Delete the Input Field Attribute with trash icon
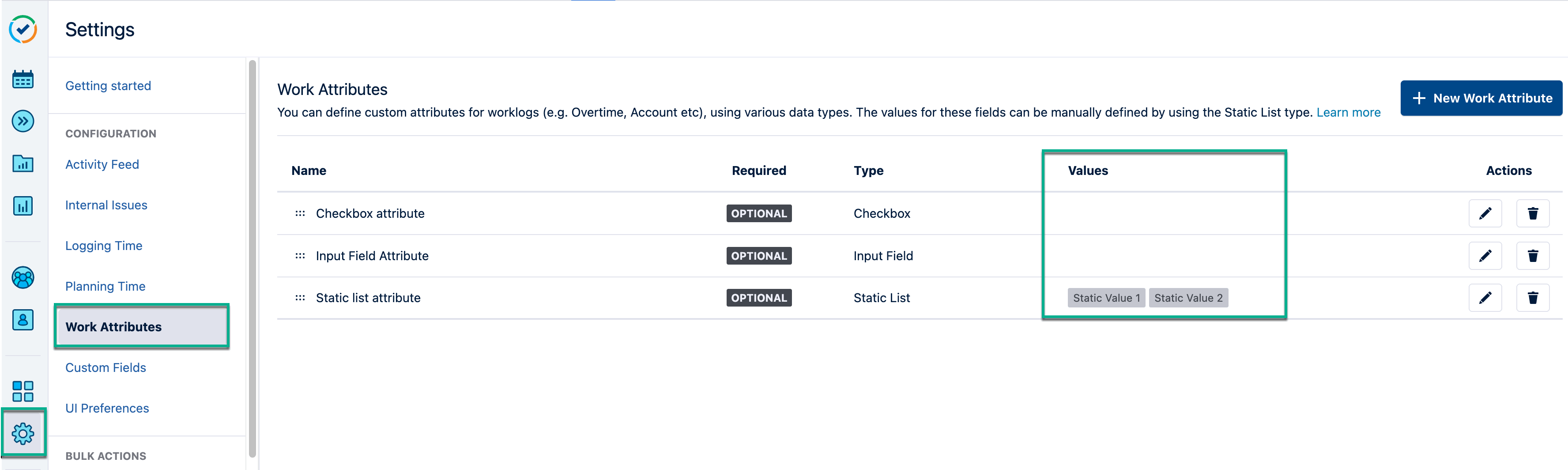1568x470 pixels. point(1533,256)
